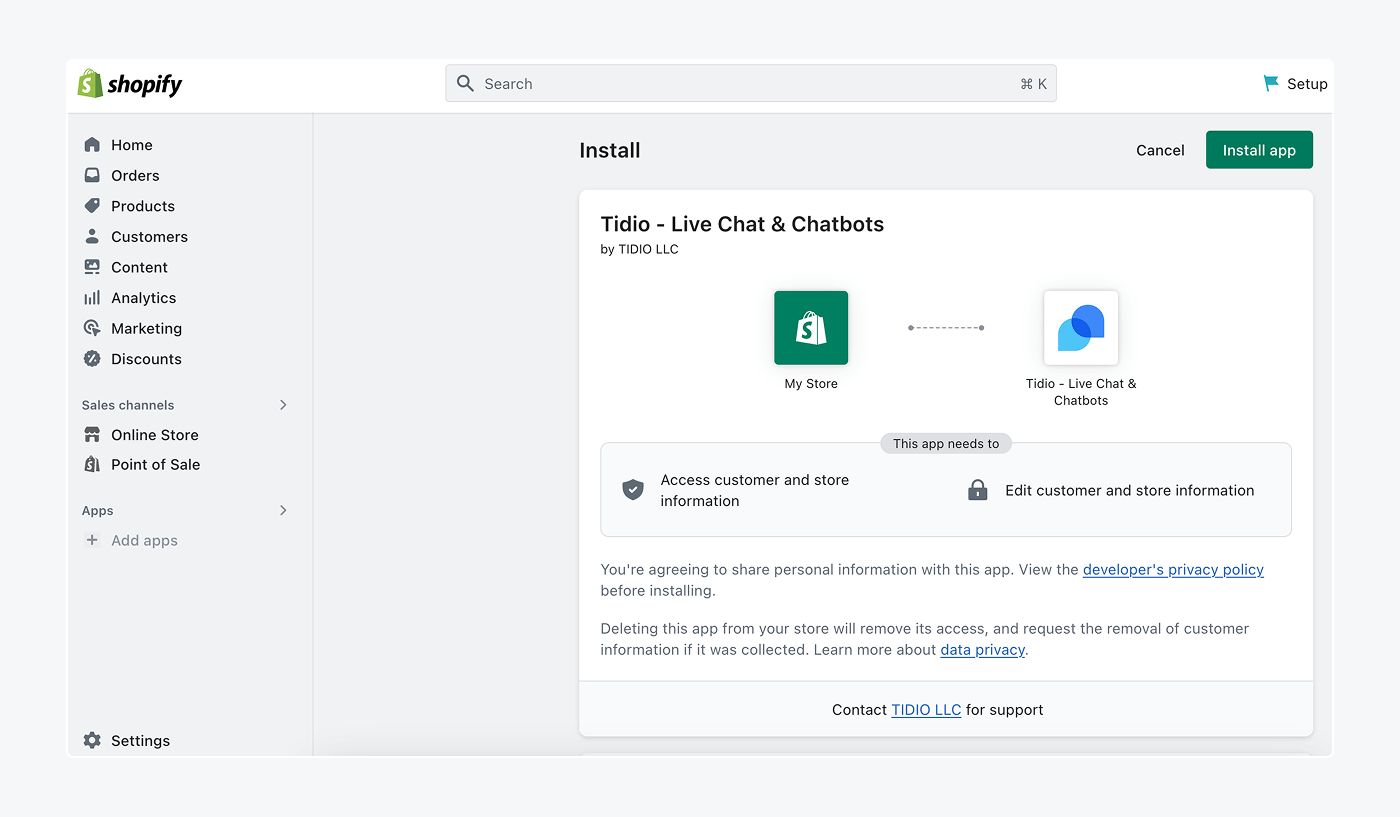Click the Apps section label
This screenshot has height=817, width=1400.
tap(98, 511)
